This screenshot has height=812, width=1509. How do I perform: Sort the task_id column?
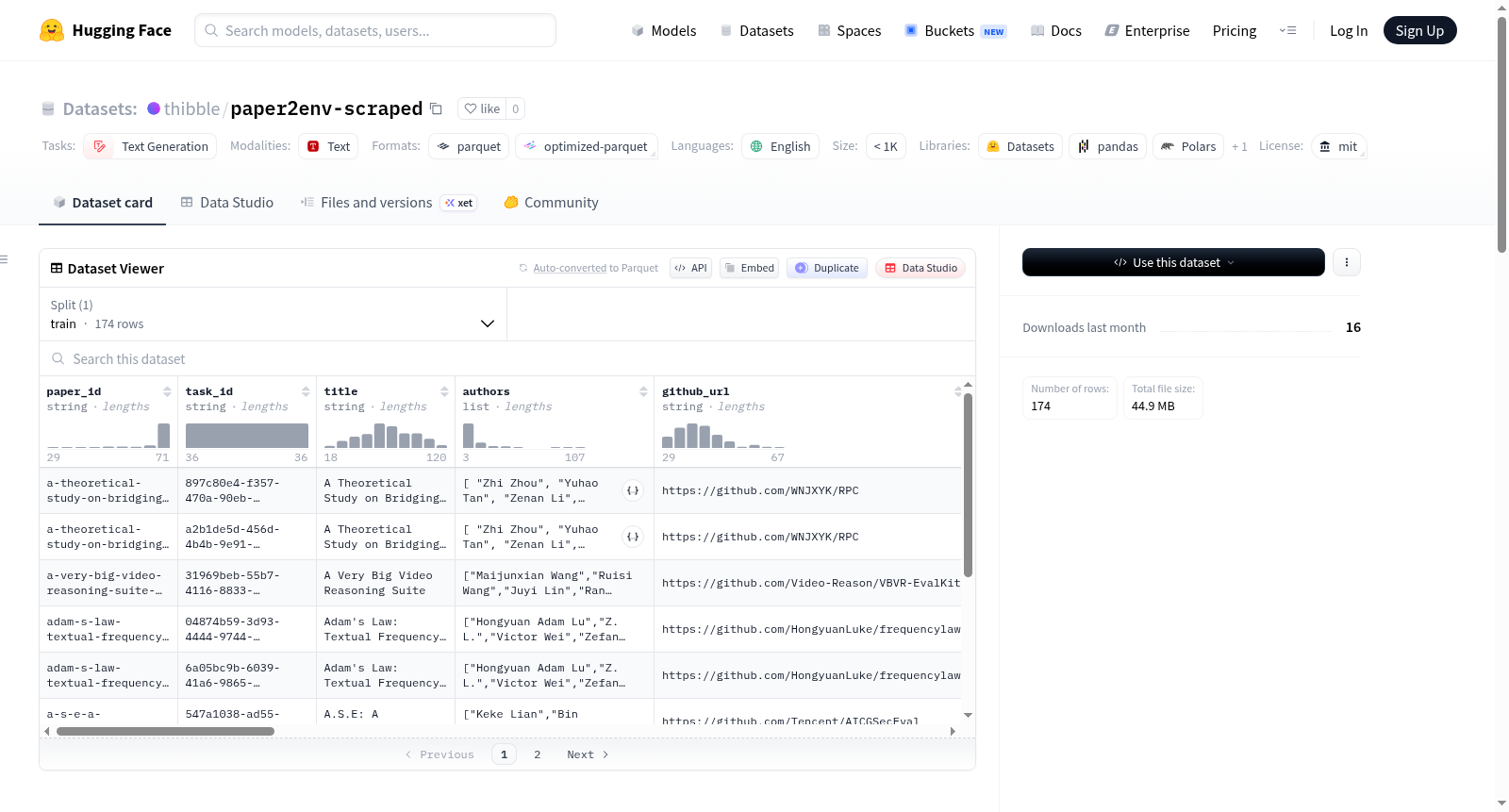click(306, 391)
